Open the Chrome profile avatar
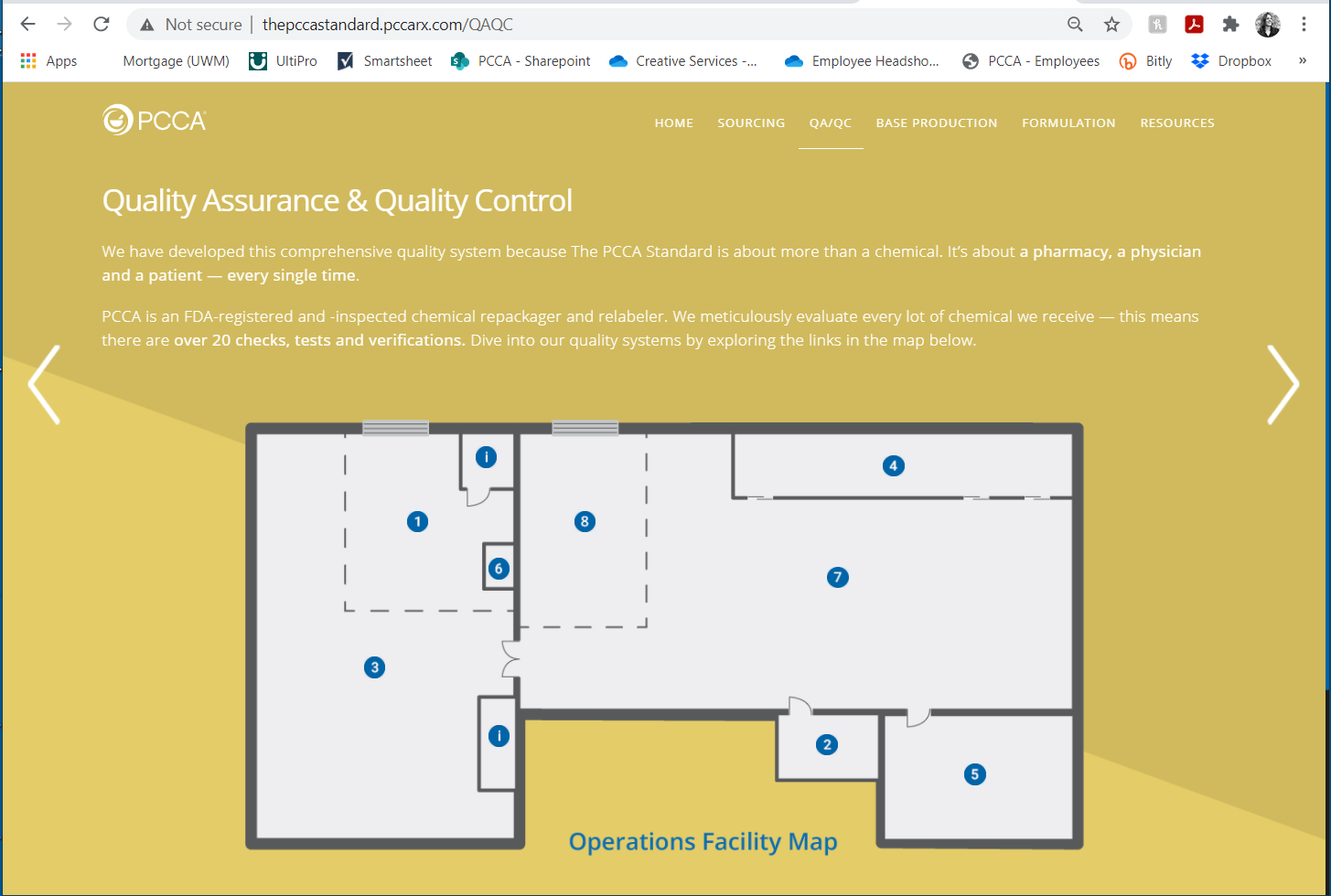The height and width of the screenshot is (896, 1331). (1268, 25)
